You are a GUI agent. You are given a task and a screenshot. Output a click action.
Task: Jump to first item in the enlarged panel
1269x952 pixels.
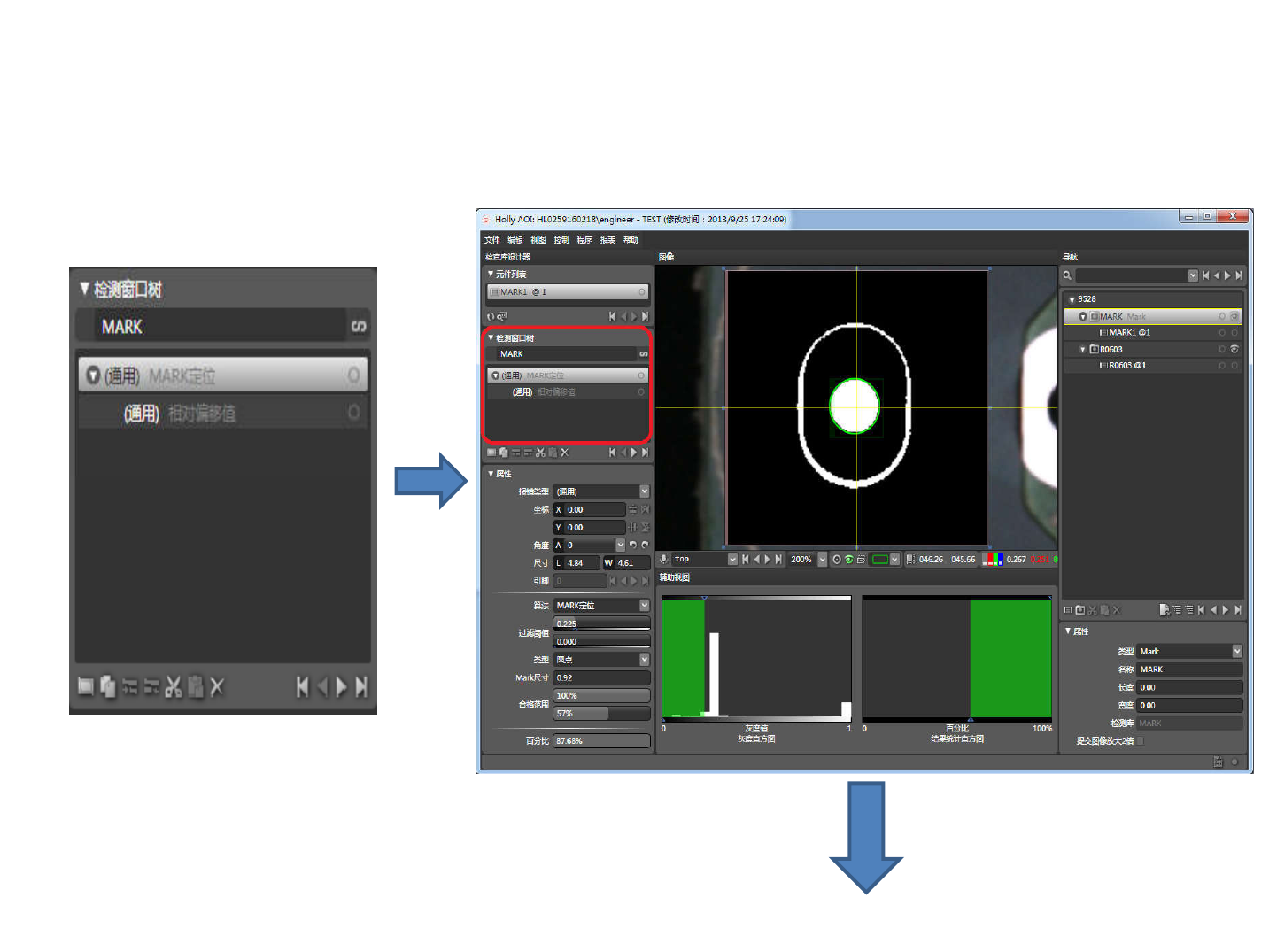pyautogui.click(x=303, y=686)
